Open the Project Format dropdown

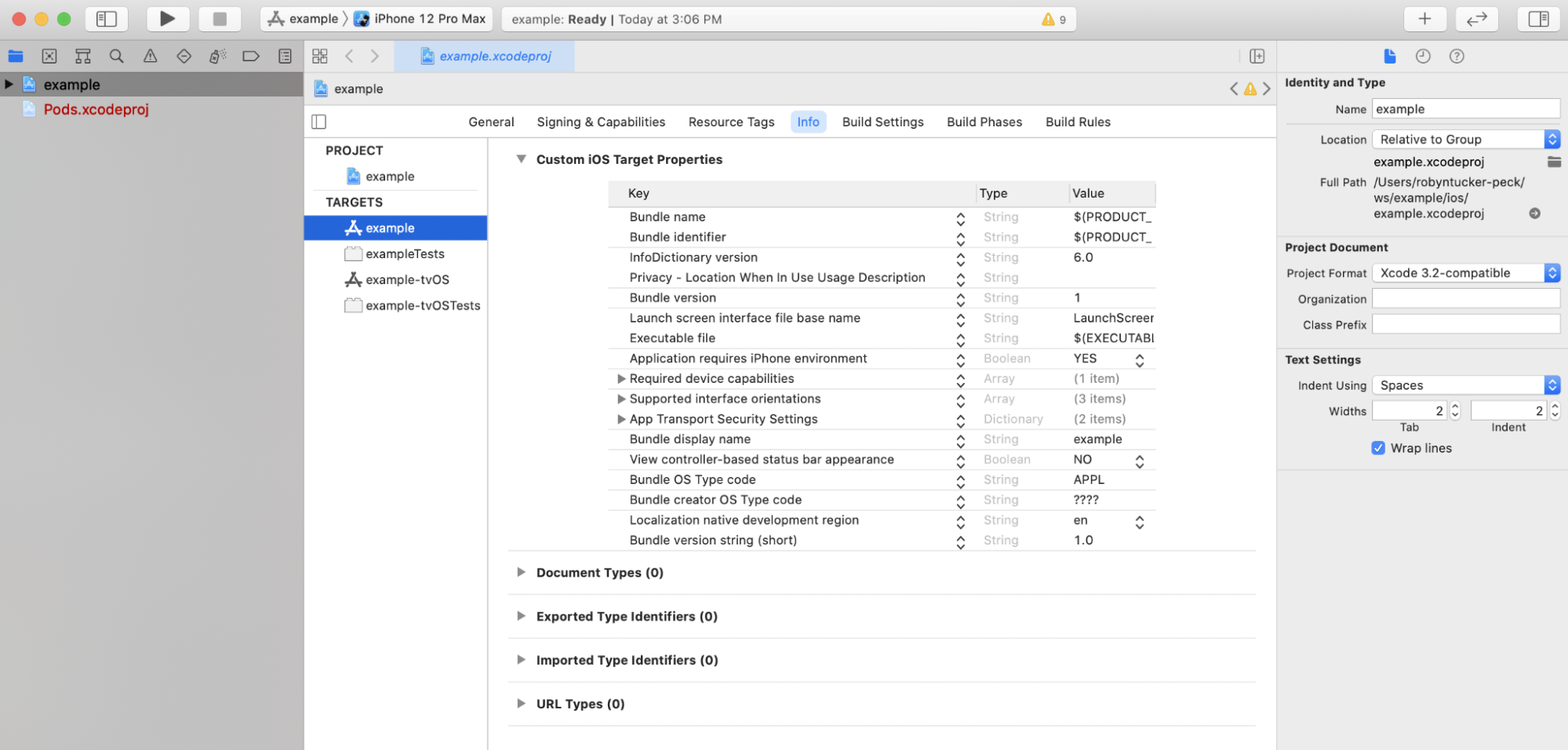click(1466, 273)
